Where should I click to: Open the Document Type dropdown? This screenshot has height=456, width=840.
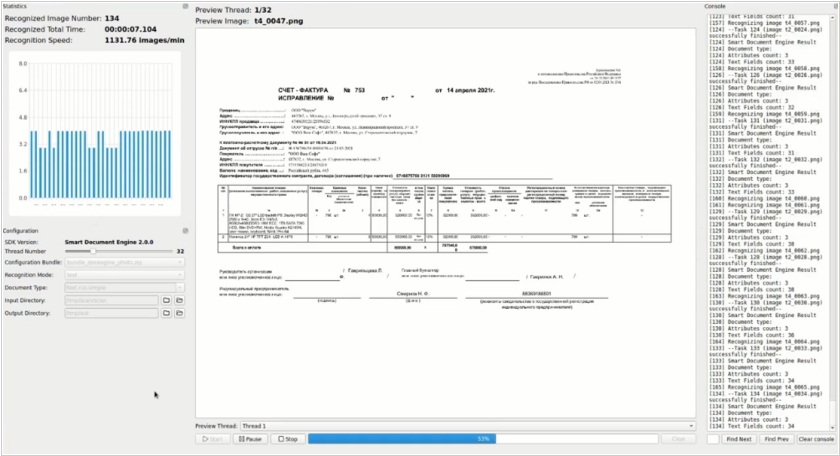tap(122, 286)
